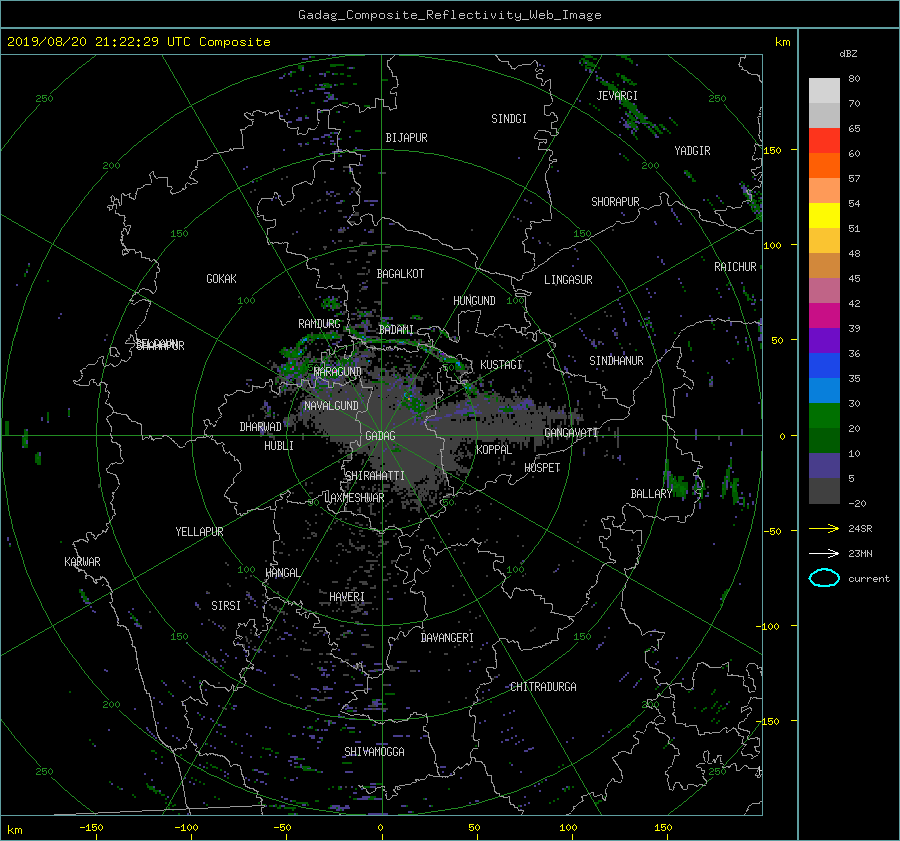
Task: Click the BALLARY city label
Action: [651, 494]
